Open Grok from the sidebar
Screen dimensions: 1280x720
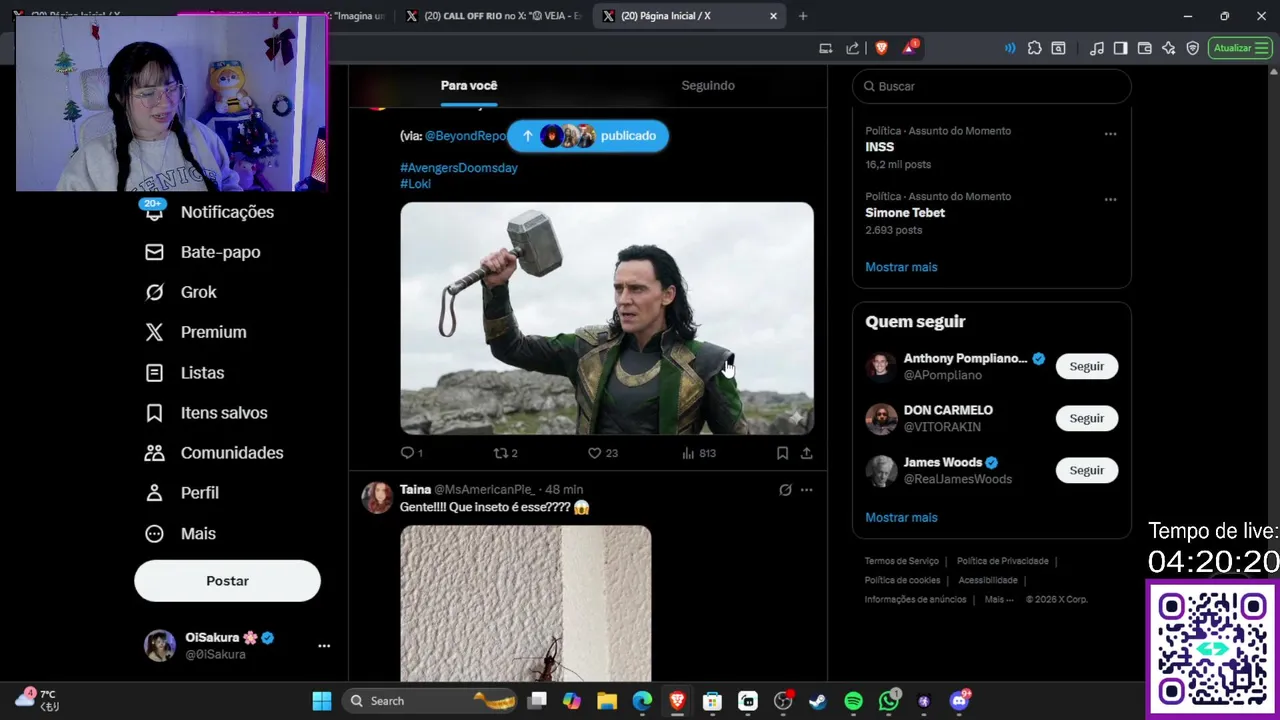181,292
